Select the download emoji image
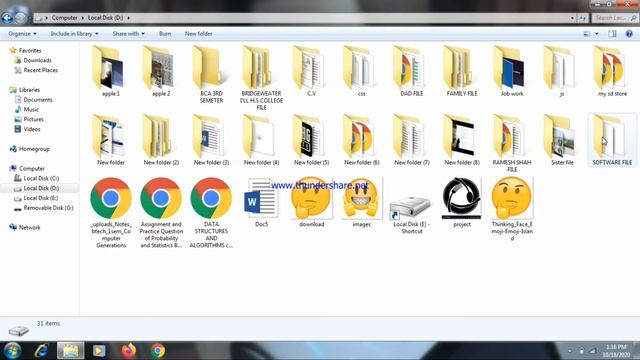This screenshot has height=360, width=640. (311, 202)
